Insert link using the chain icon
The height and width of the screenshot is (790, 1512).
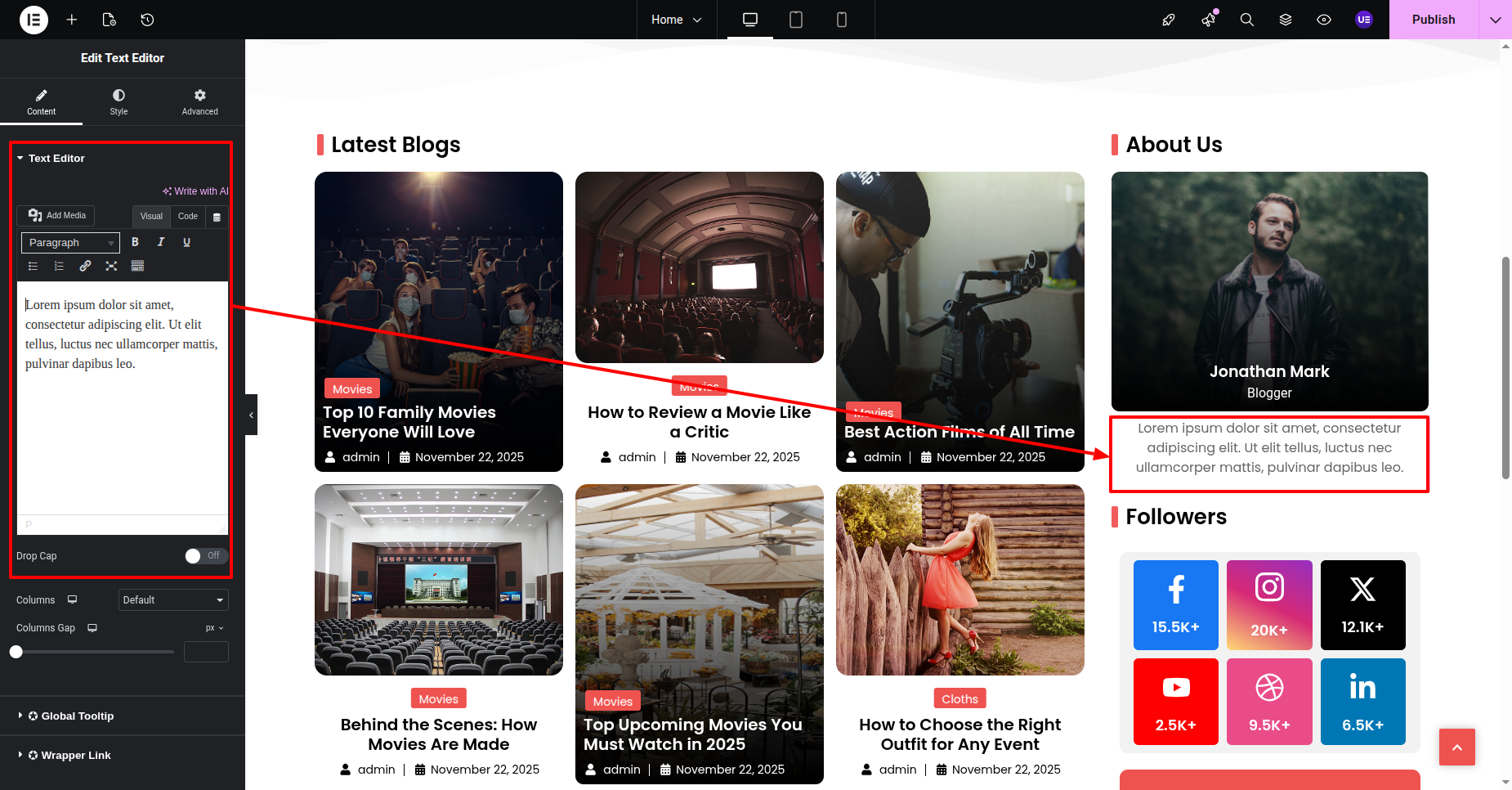(x=85, y=266)
